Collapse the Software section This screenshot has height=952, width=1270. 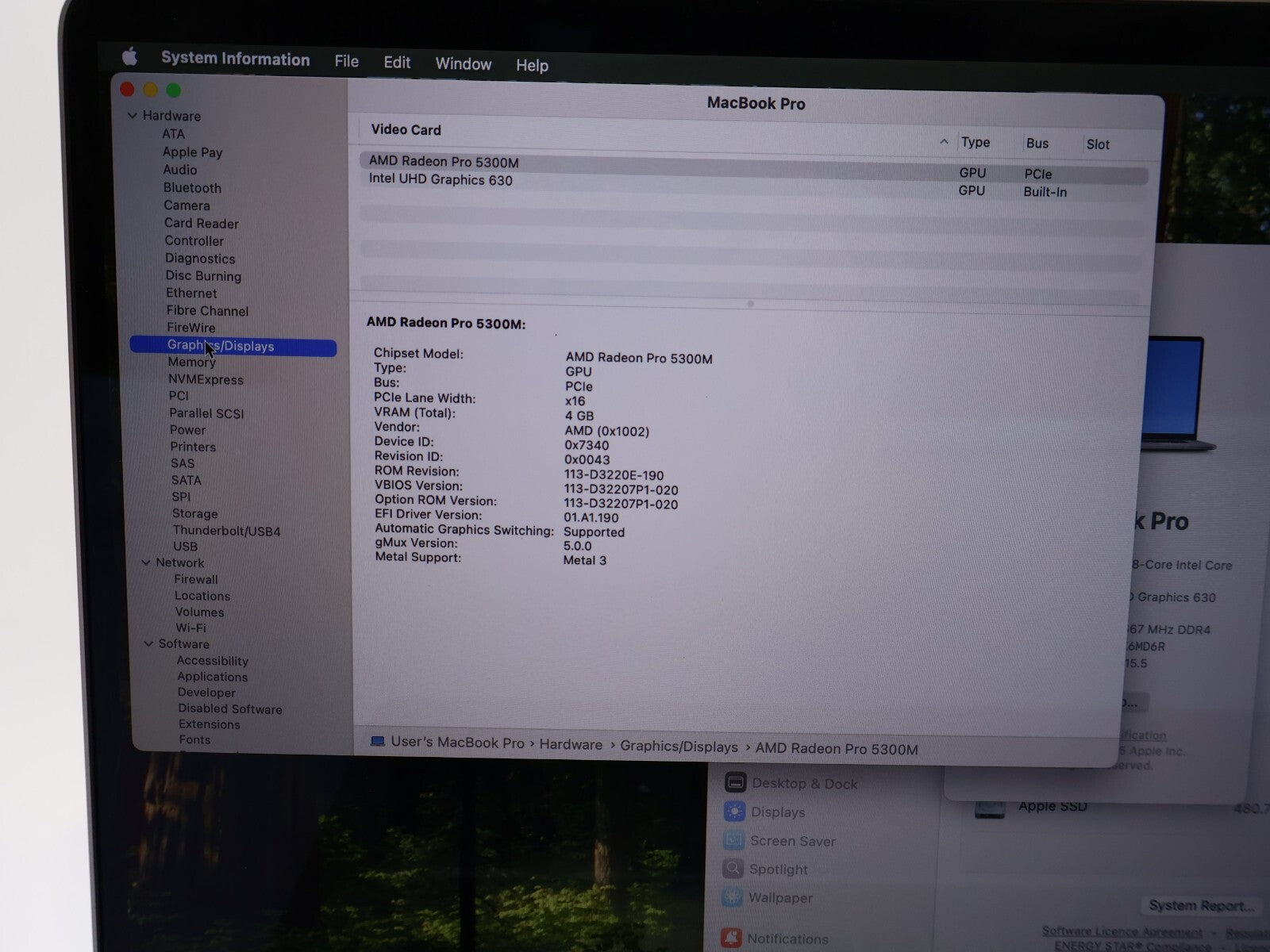pos(148,643)
